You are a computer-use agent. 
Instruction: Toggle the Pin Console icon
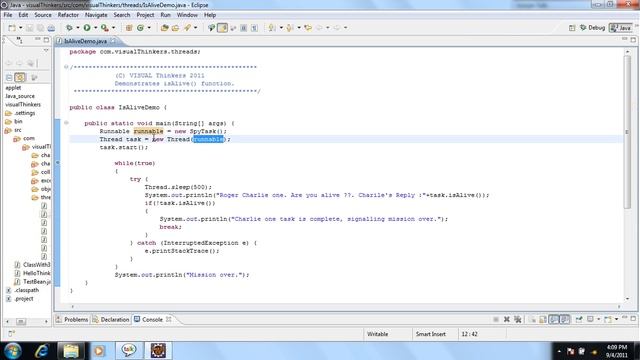pos(579,319)
